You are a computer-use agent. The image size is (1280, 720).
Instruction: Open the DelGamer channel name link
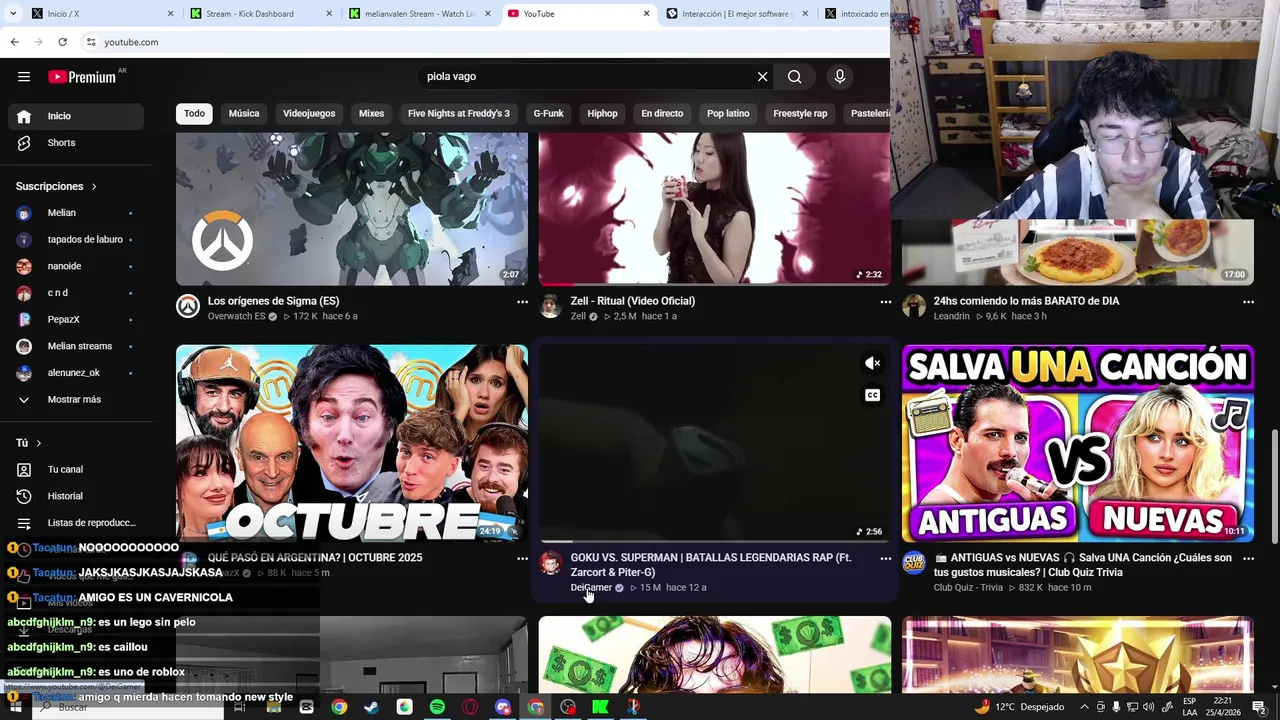point(591,588)
